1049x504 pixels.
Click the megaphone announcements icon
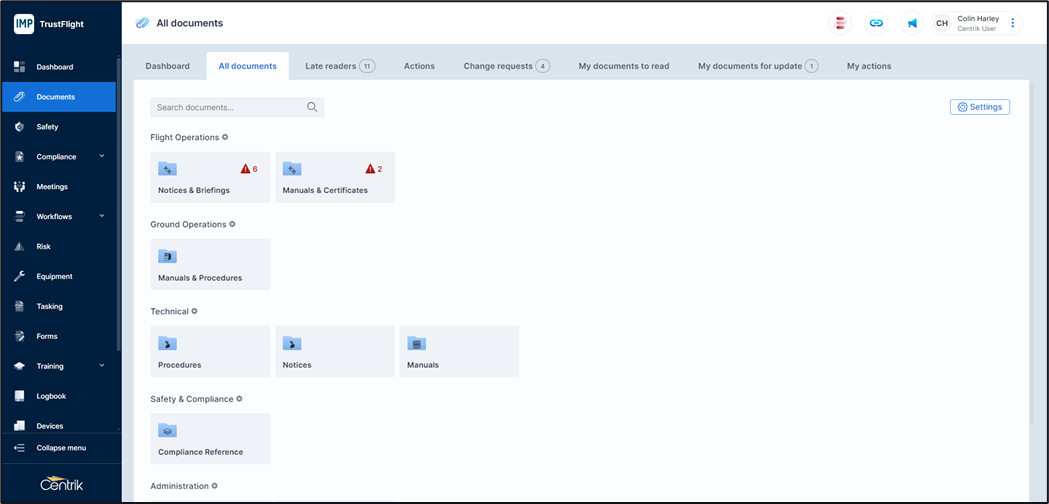click(912, 23)
